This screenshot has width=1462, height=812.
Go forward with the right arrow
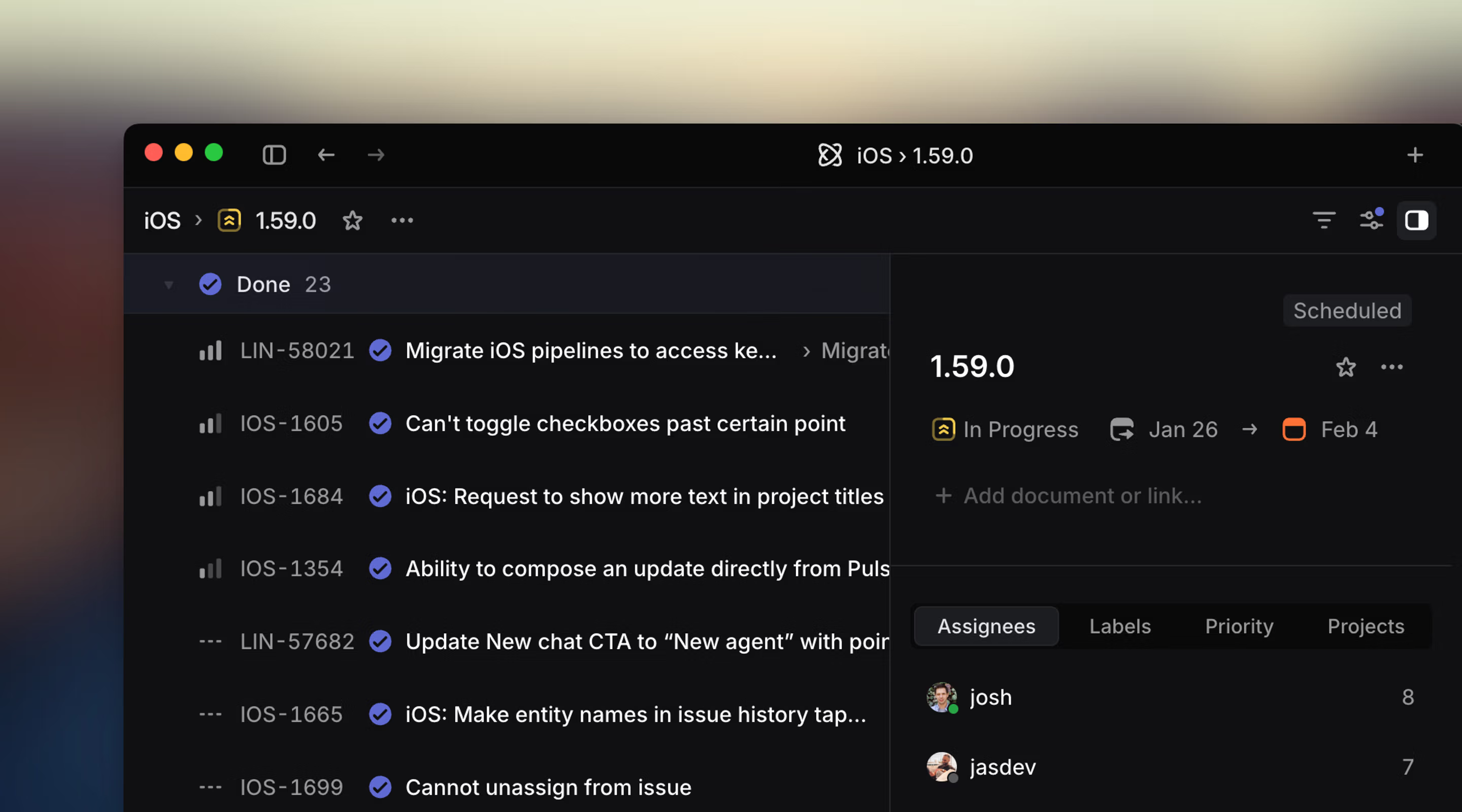click(x=376, y=154)
